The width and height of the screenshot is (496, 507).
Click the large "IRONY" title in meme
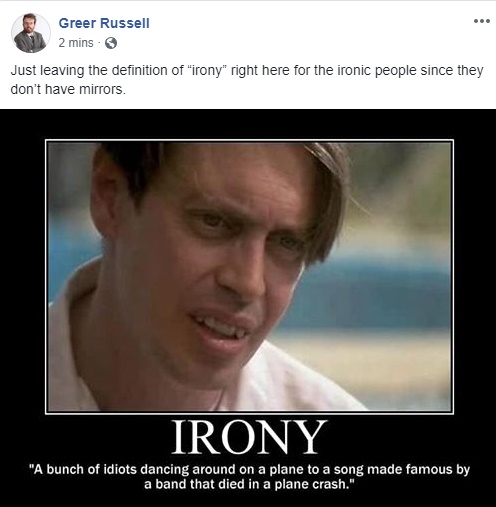249,437
